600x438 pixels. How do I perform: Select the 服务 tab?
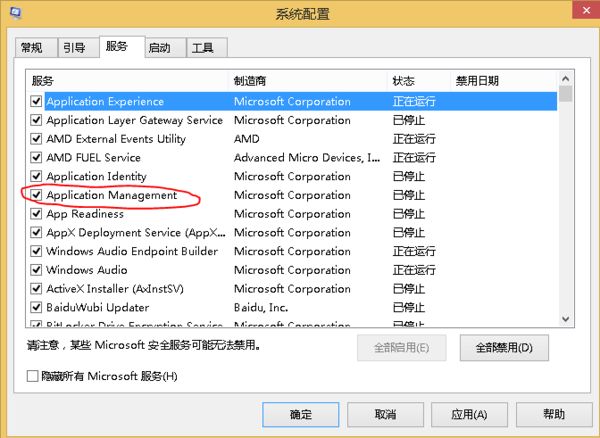click(122, 47)
